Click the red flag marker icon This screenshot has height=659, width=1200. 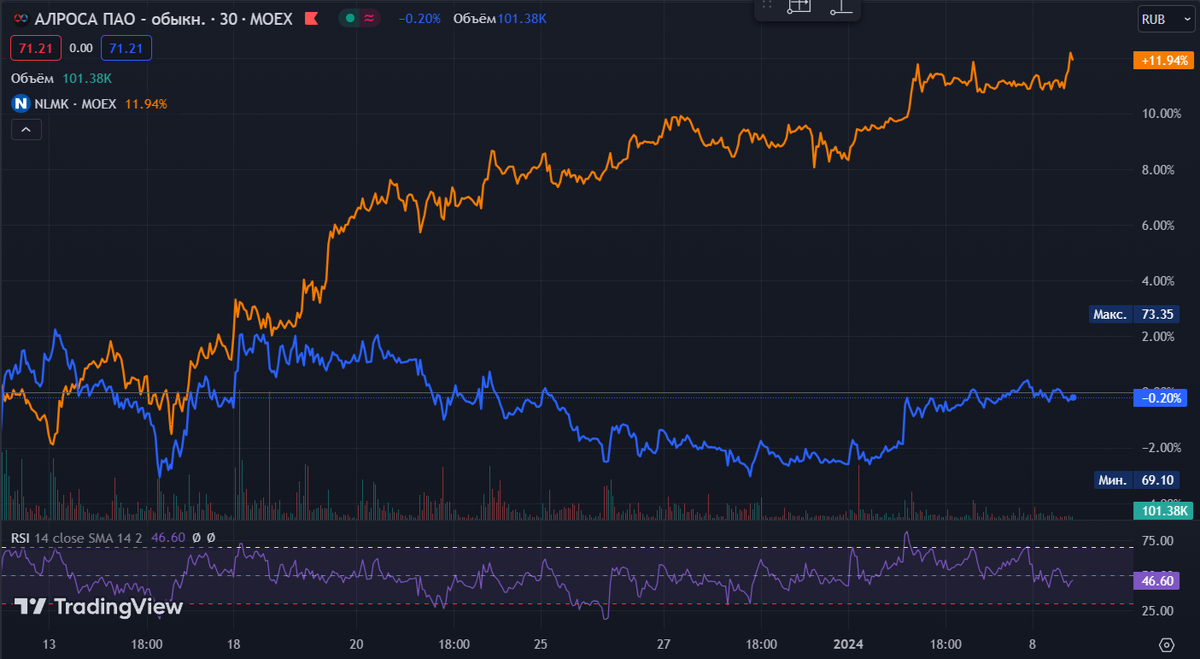coord(310,18)
